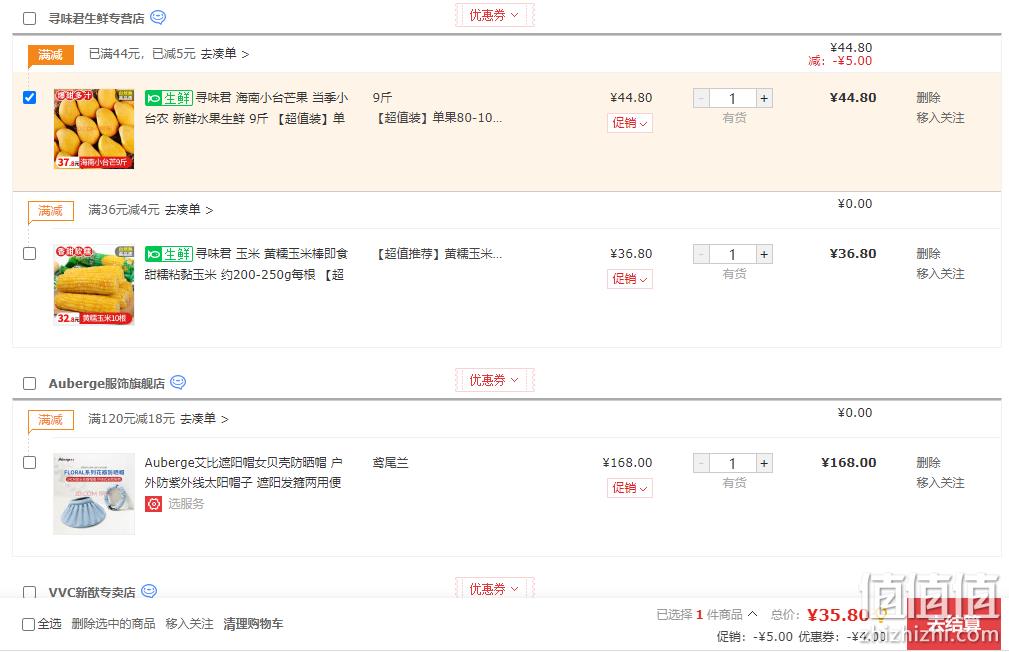Click 清理购物车 in the bottom bar

(x=253, y=624)
